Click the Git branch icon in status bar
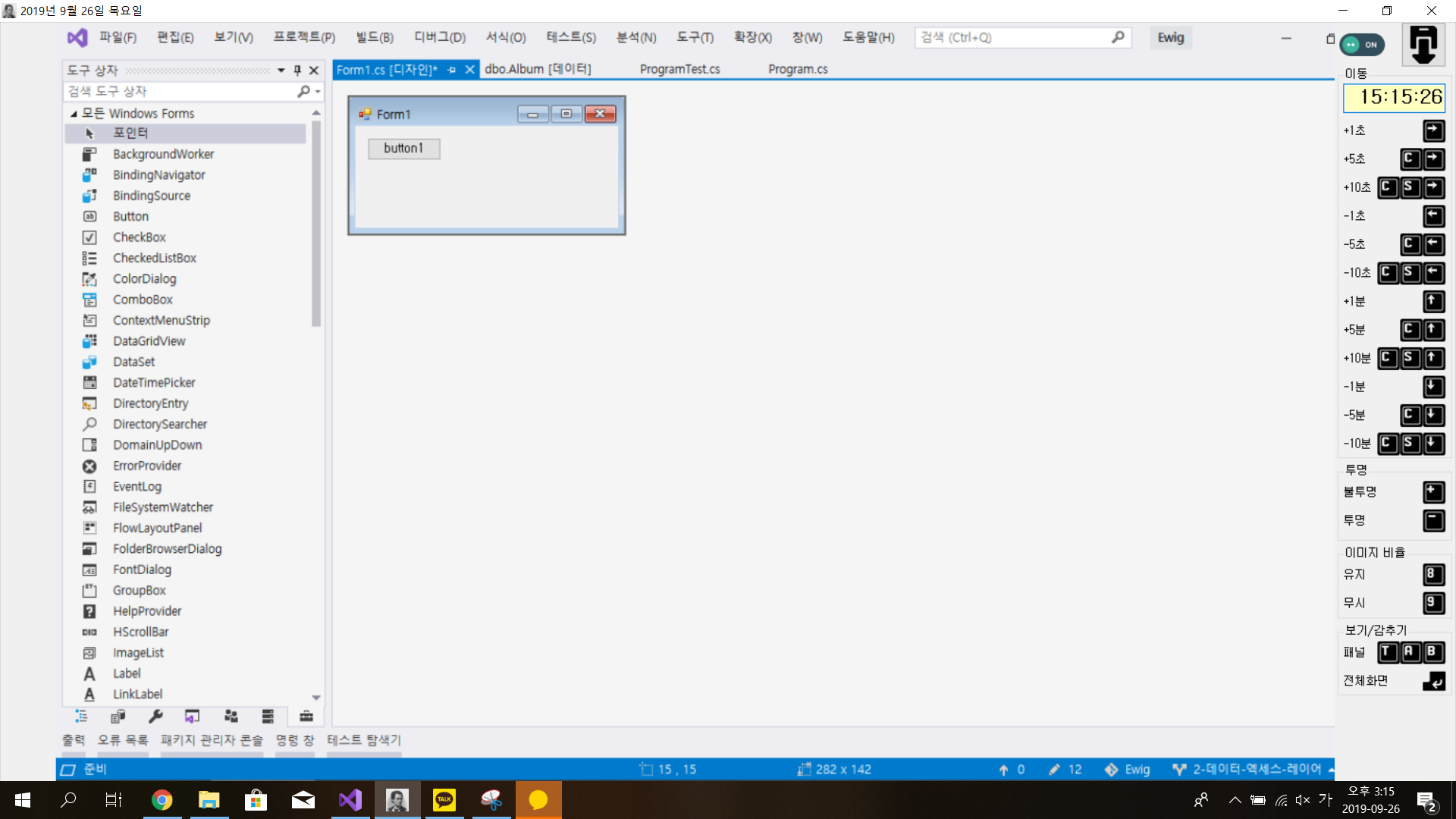 click(1178, 769)
